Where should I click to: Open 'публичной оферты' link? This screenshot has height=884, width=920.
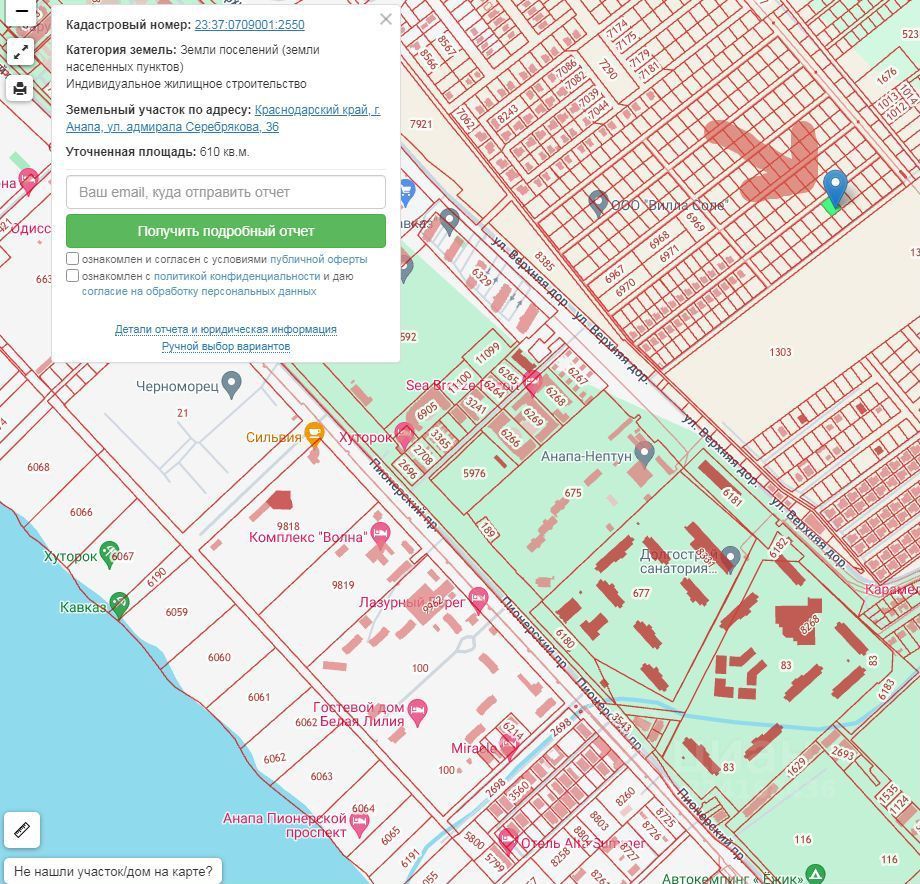click(319, 259)
